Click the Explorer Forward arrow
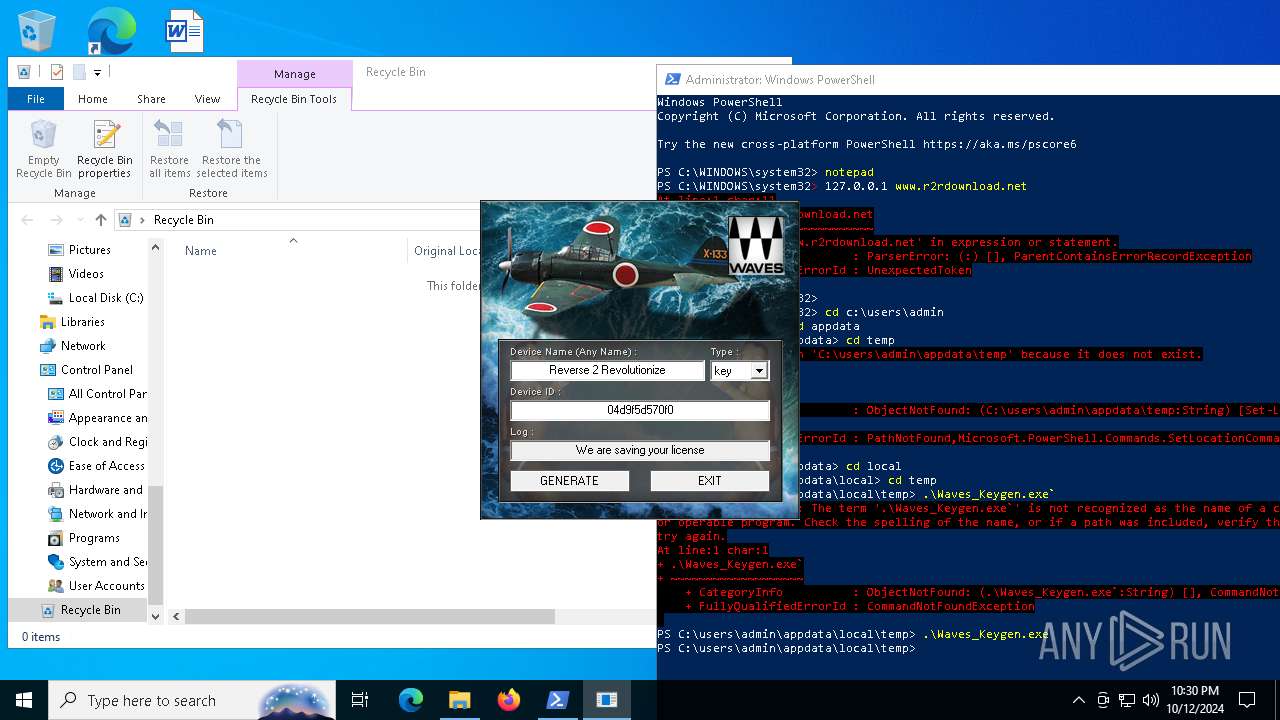Screen dimensions: 1280x720 click(x=56, y=220)
